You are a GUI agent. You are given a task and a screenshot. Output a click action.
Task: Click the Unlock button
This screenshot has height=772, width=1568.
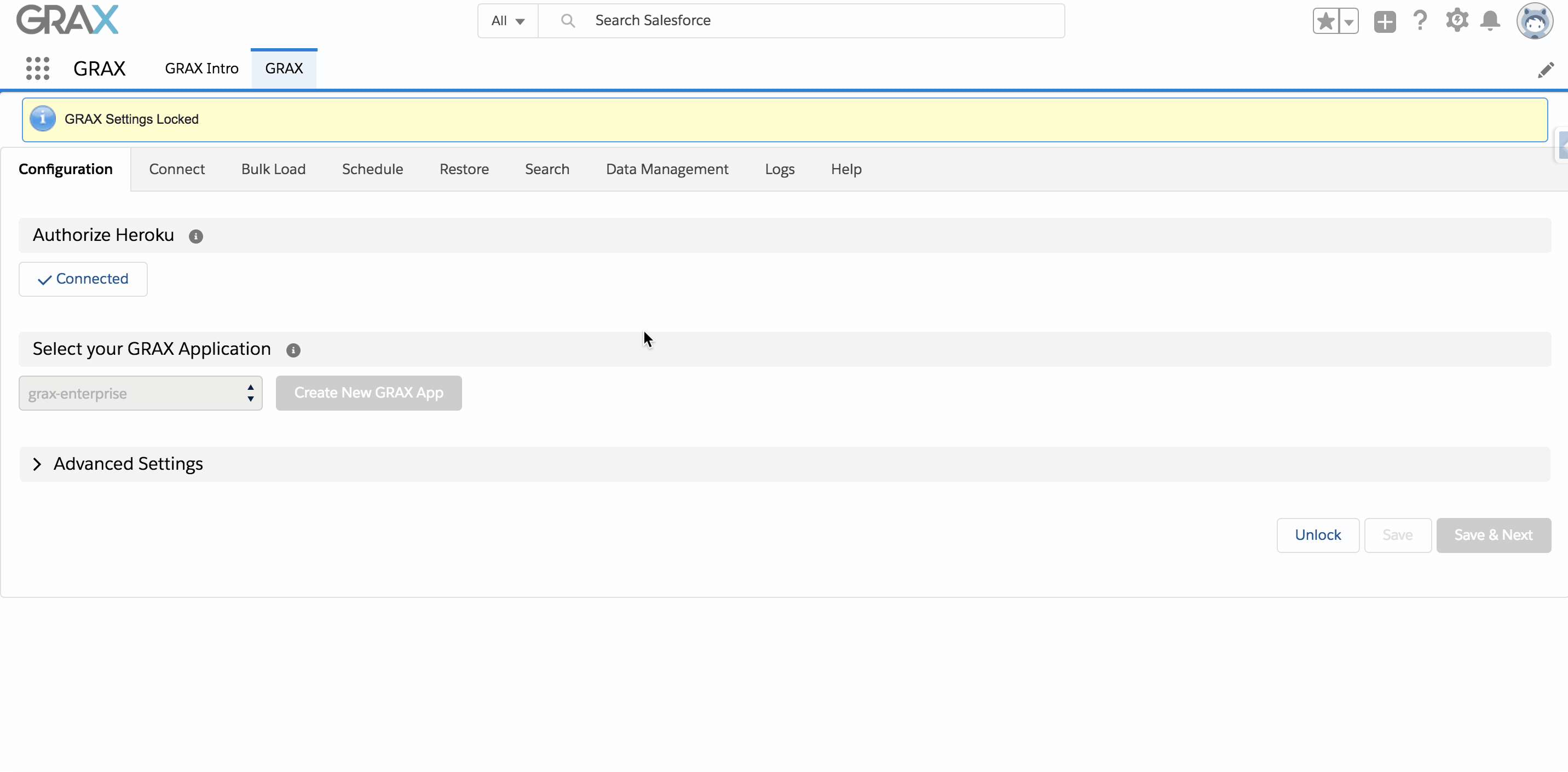[1318, 535]
